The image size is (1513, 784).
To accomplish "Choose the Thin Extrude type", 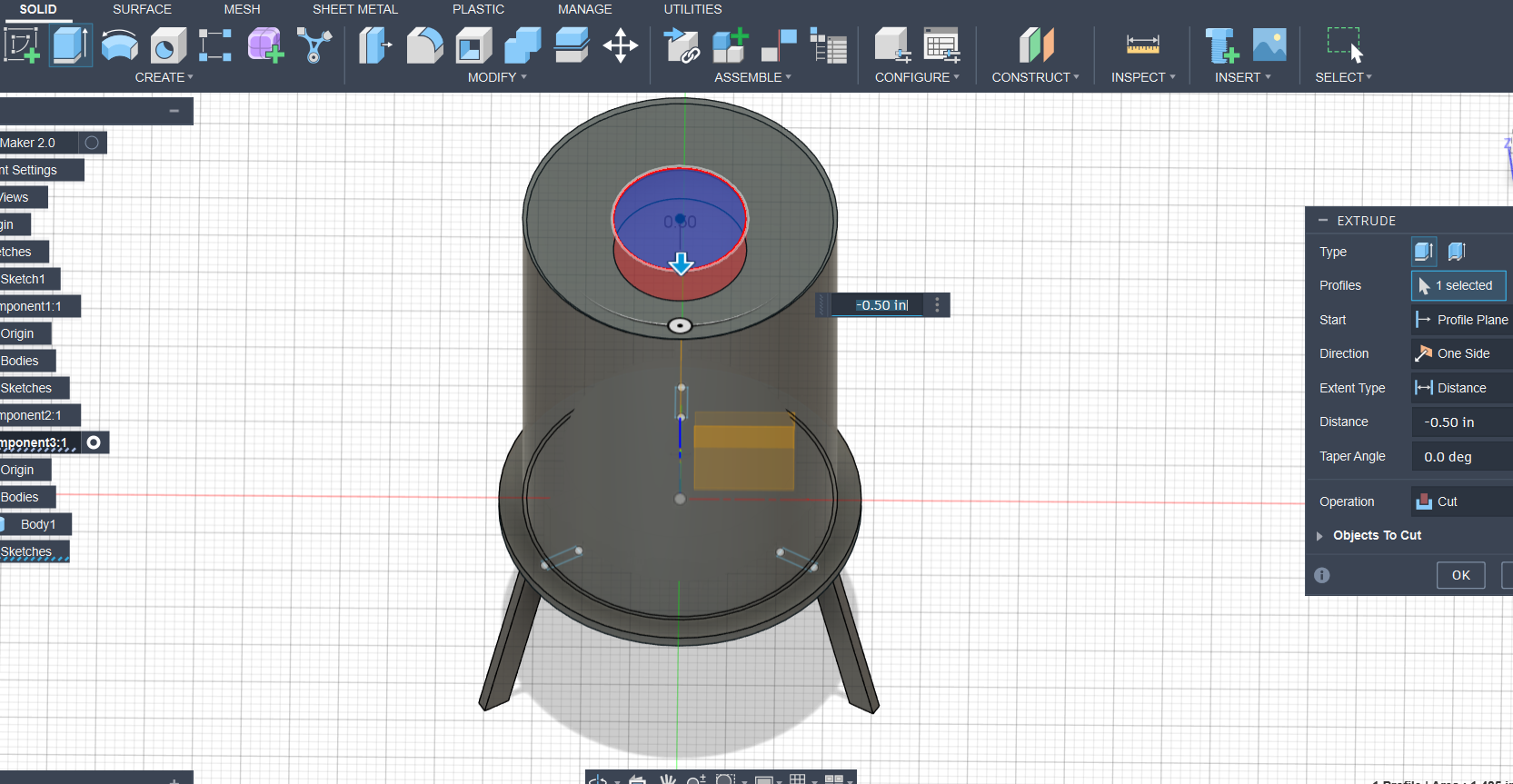I will pyautogui.click(x=1457, y=252).
